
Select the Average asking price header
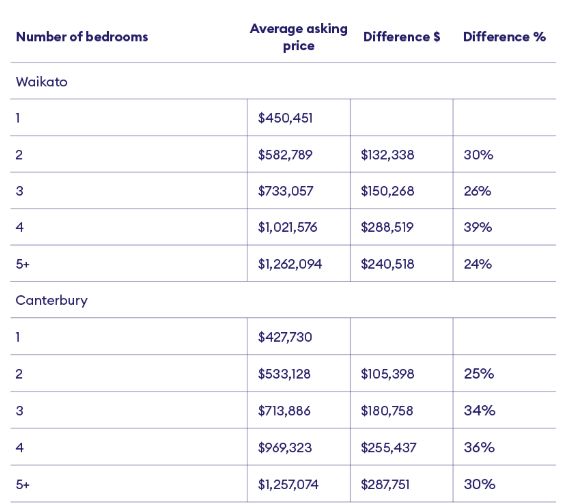[x=299, y=37]
